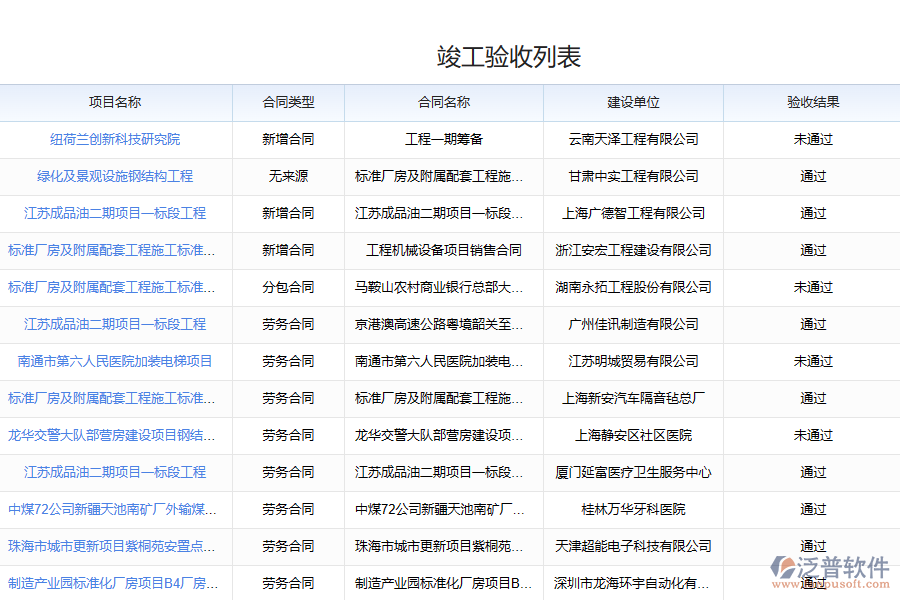900x600 pixels.
Task: Open the 制造产业园标准化厂房项目 project link
Action: (112, 583)
